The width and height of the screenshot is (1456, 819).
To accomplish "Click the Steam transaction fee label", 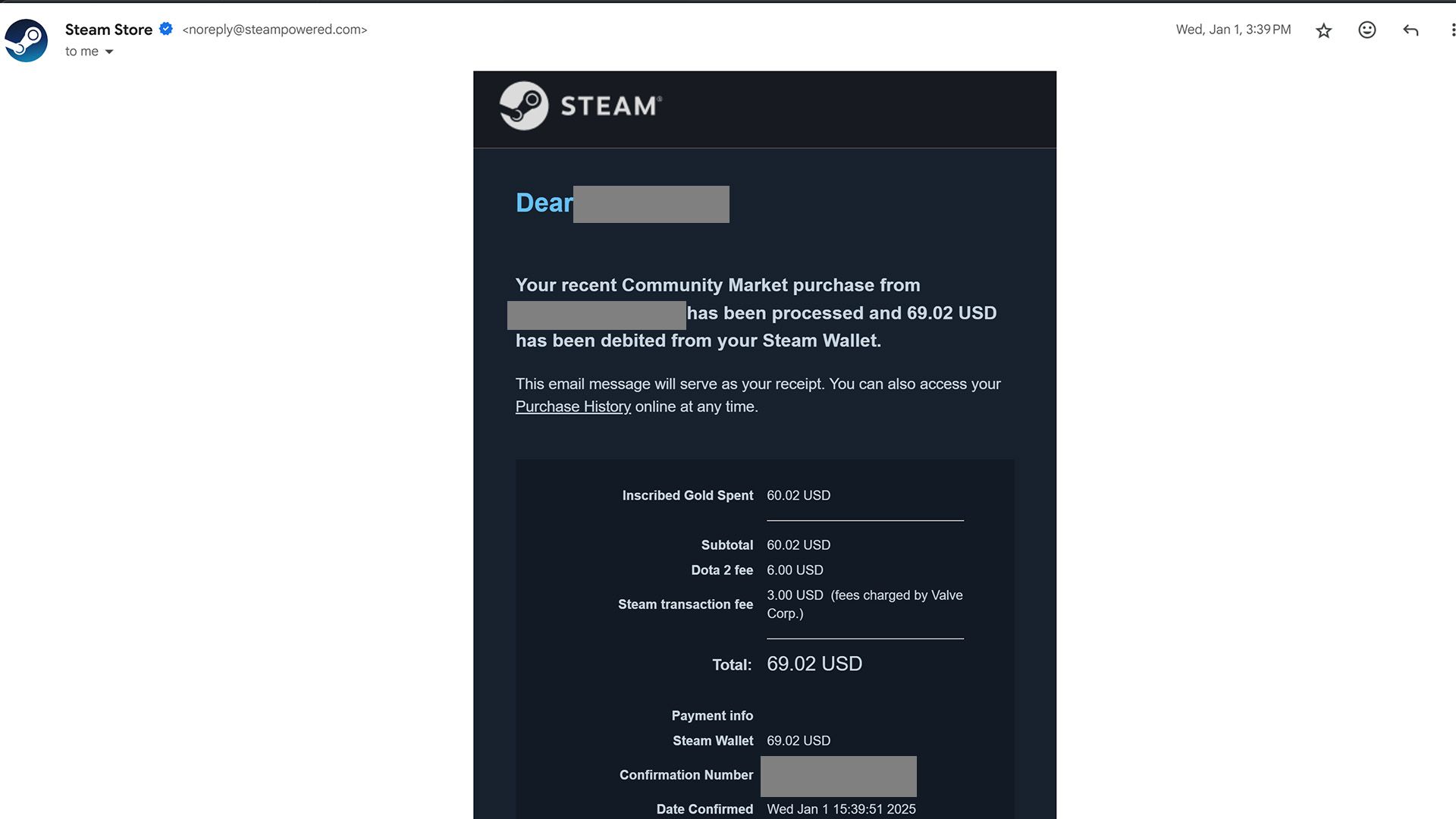I will 685,604.
